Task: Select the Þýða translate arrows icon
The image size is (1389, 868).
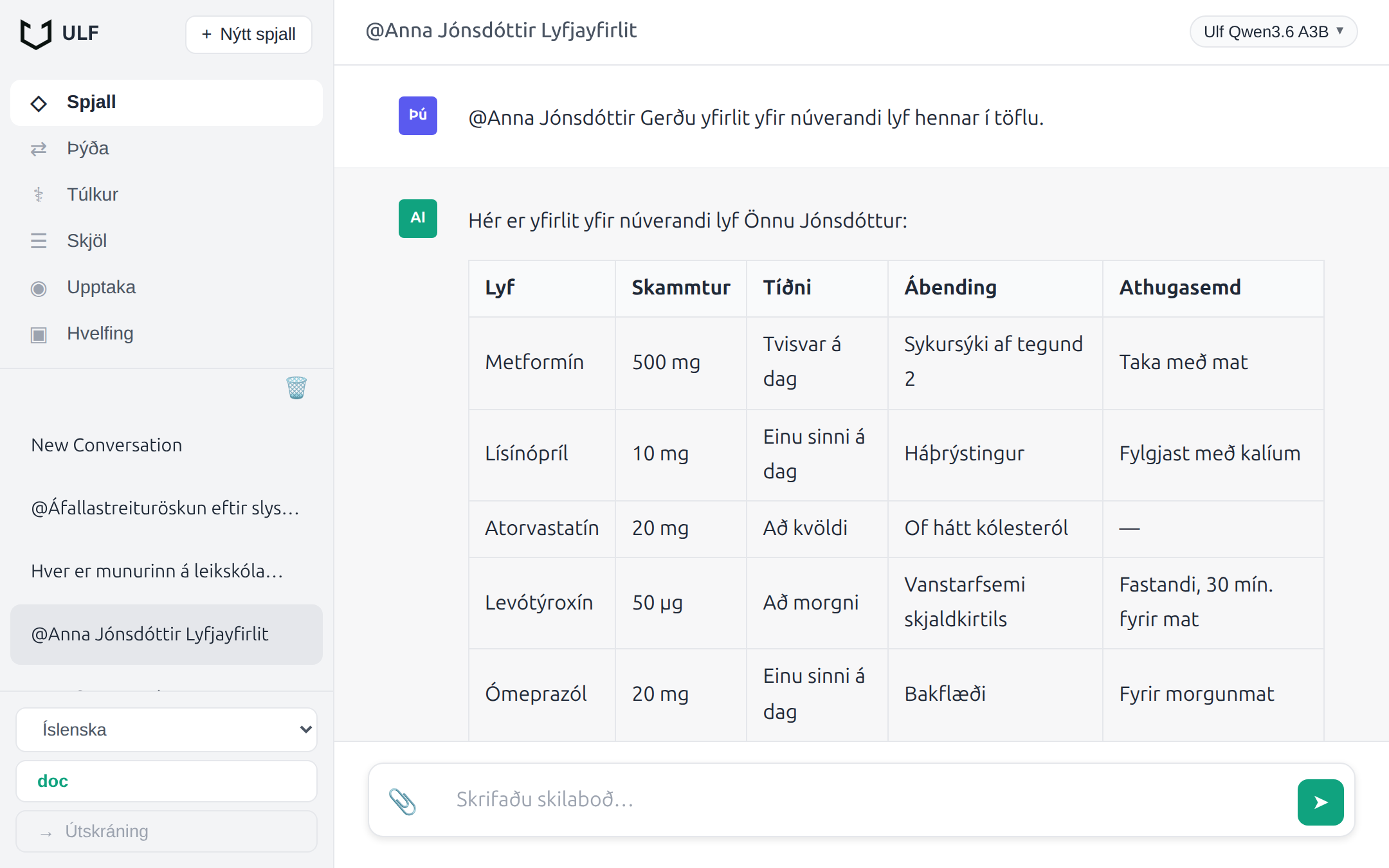Action: [x=39, y=149]
